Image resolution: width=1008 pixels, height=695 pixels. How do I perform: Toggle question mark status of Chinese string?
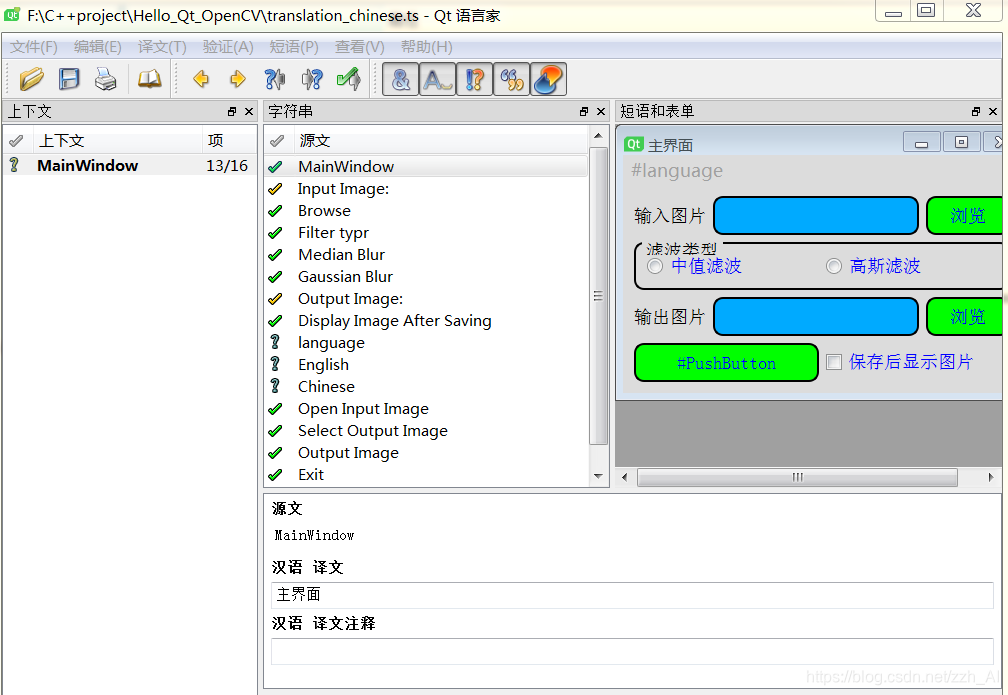pos(275,386)
